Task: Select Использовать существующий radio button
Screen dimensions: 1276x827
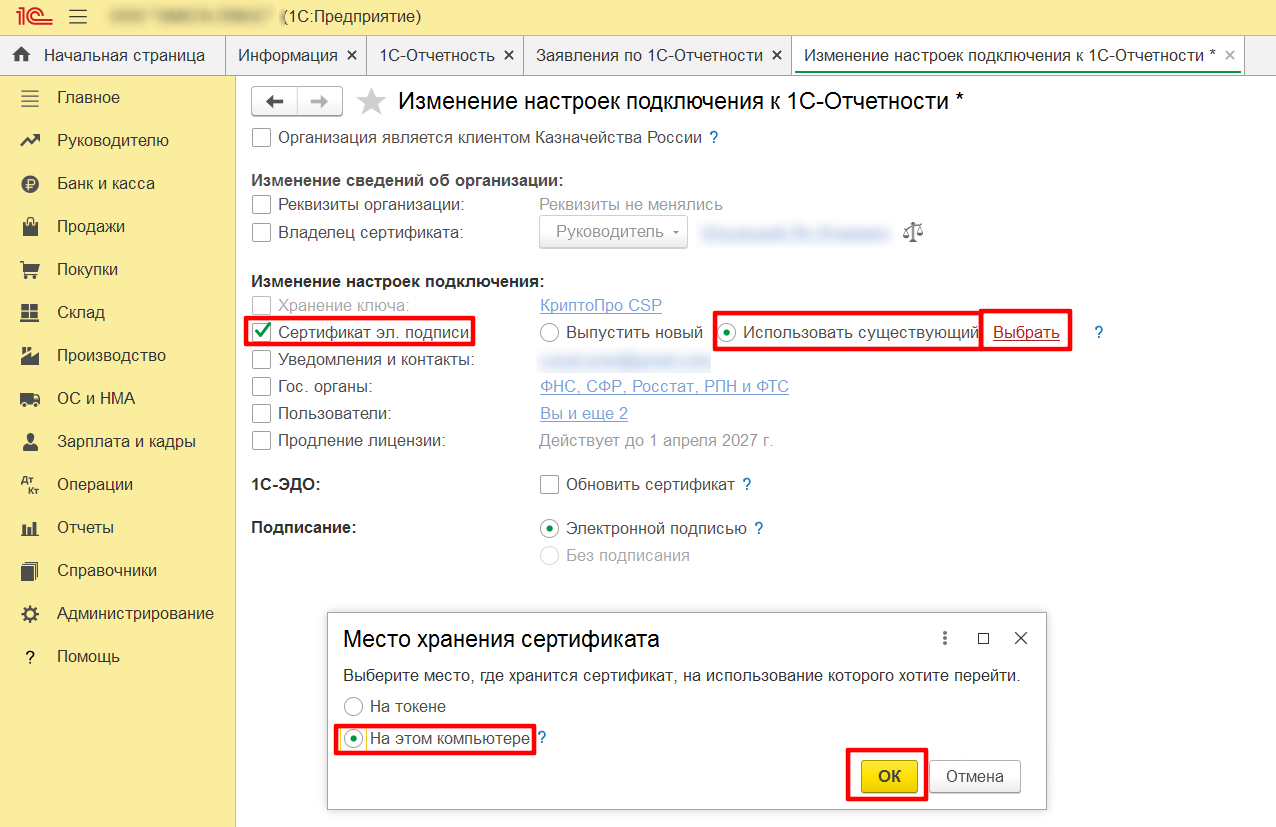Action: click(727, 333)
